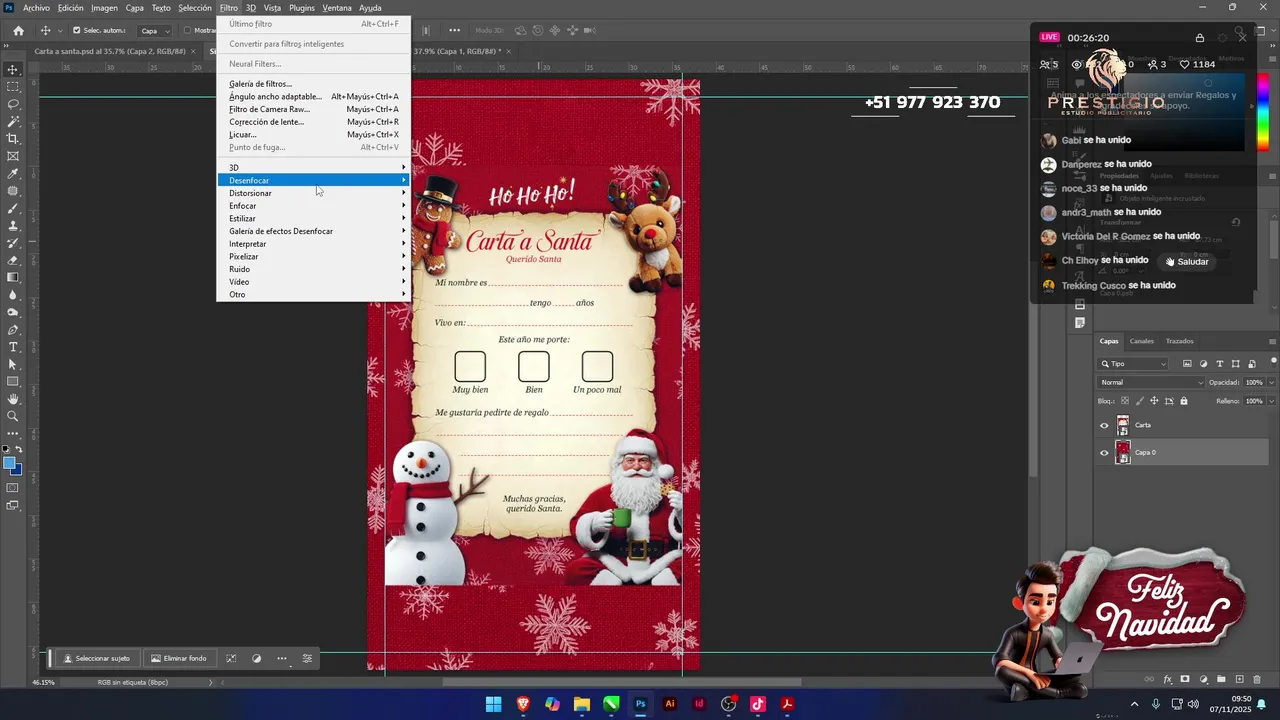Click the lock all padlock icon
1280x720 pixels.
pyautogui.click(x=1184, y=401)
